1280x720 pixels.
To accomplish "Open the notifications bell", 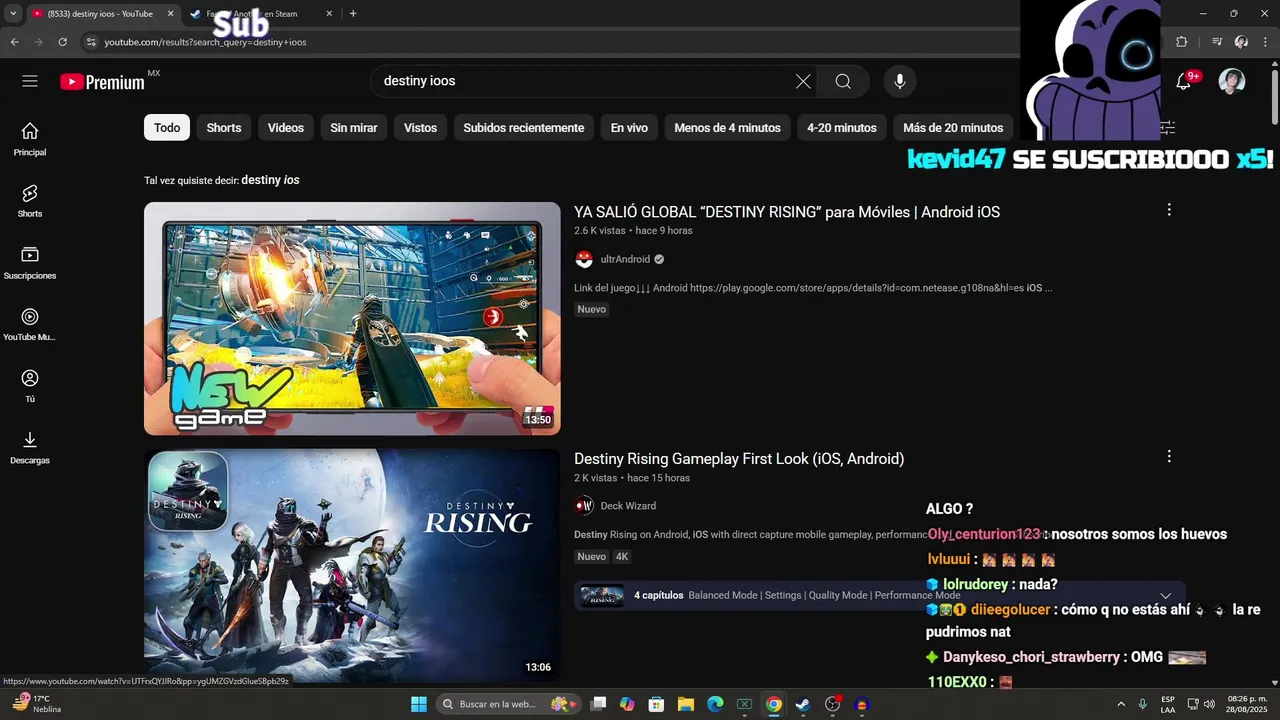I will (x=1184, y=82).
